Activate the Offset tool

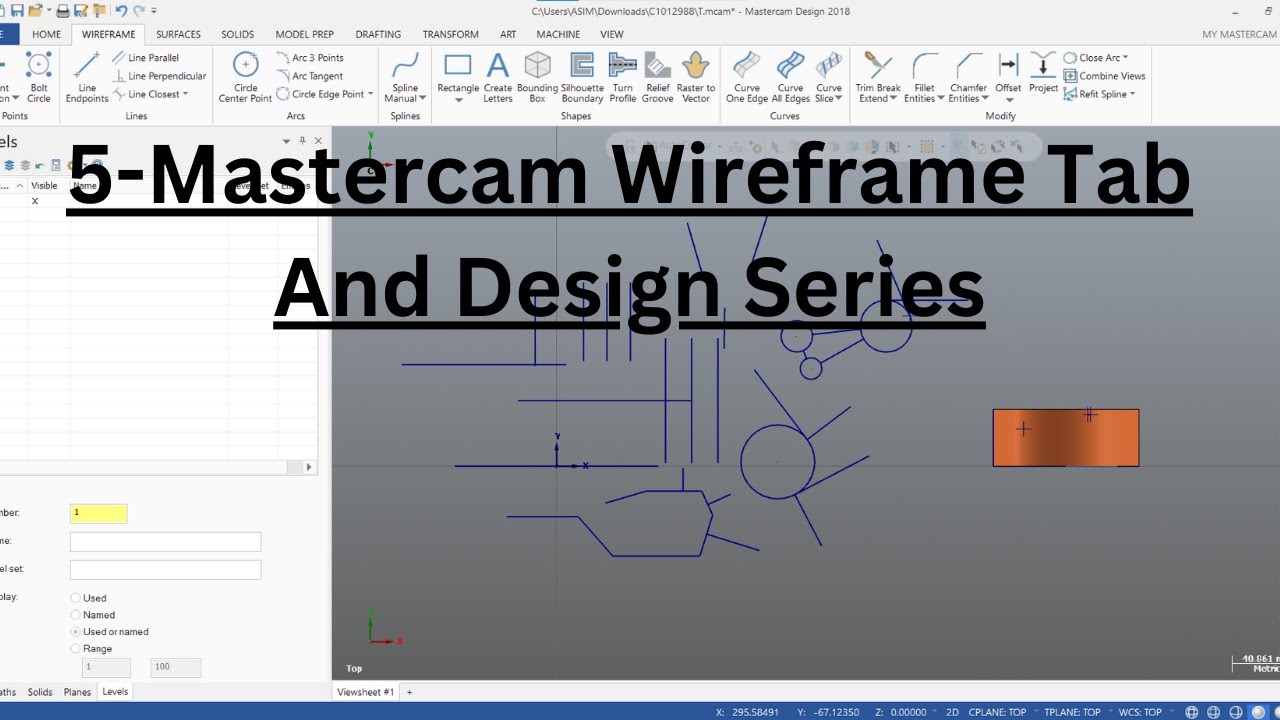click(x=1008, y=72)
